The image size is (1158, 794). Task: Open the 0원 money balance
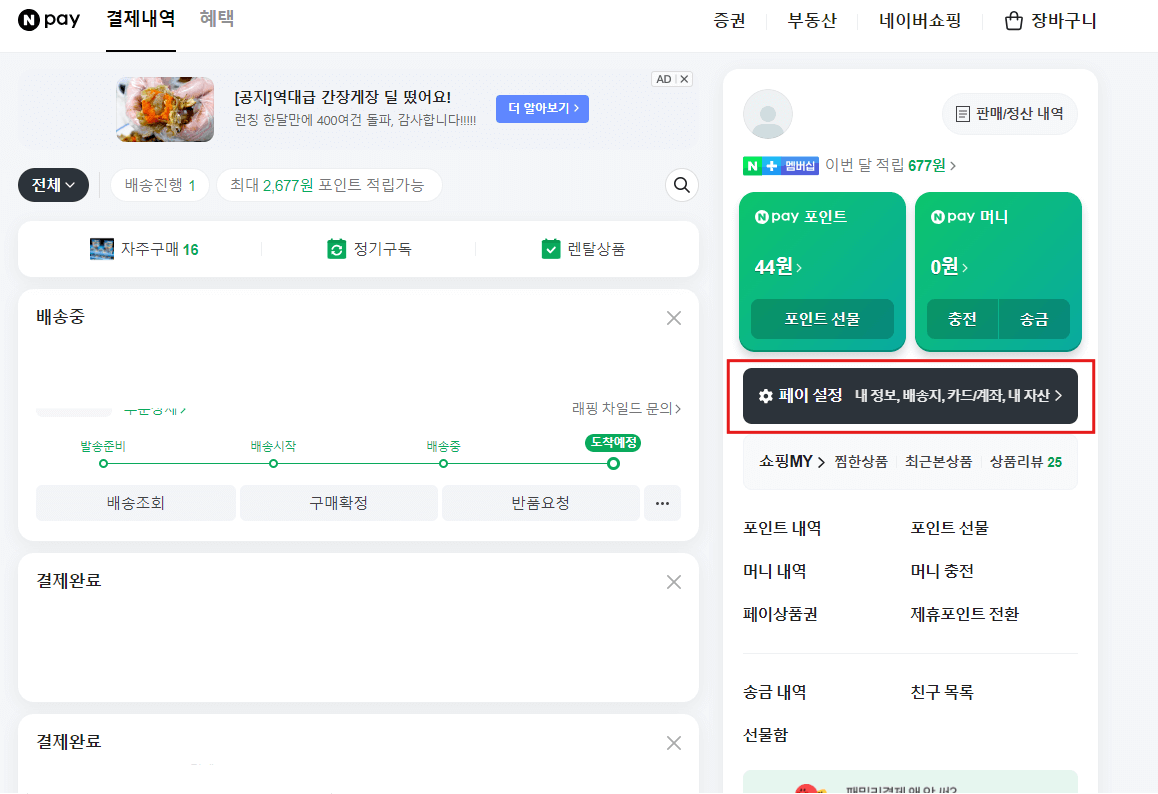click(x=949, y=267)
